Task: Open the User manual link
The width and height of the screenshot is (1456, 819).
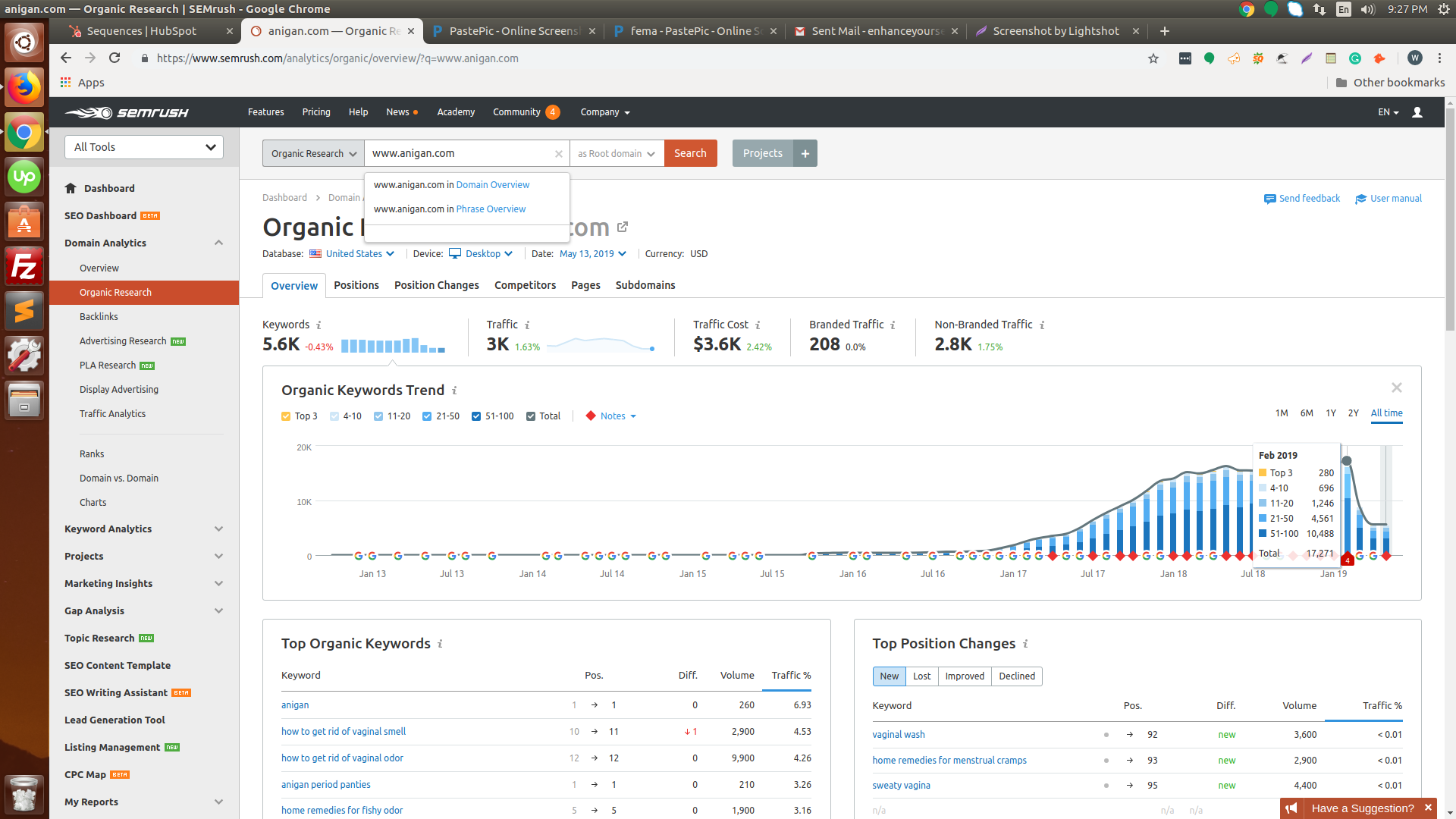Action: (1389, 199)
